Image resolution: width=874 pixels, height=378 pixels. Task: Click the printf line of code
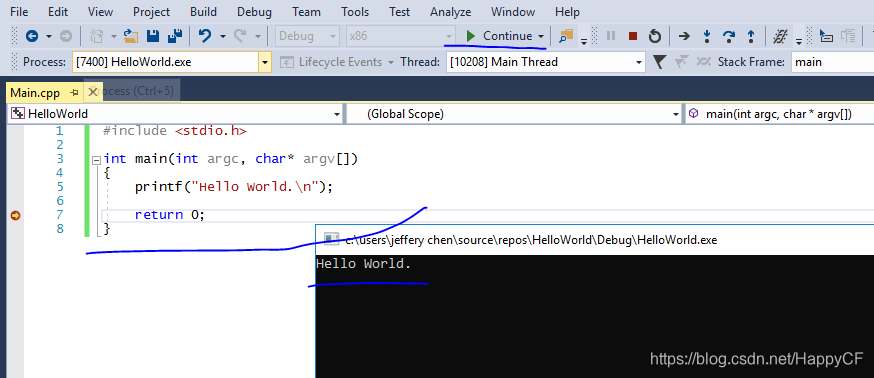click(x=234, y=187)
